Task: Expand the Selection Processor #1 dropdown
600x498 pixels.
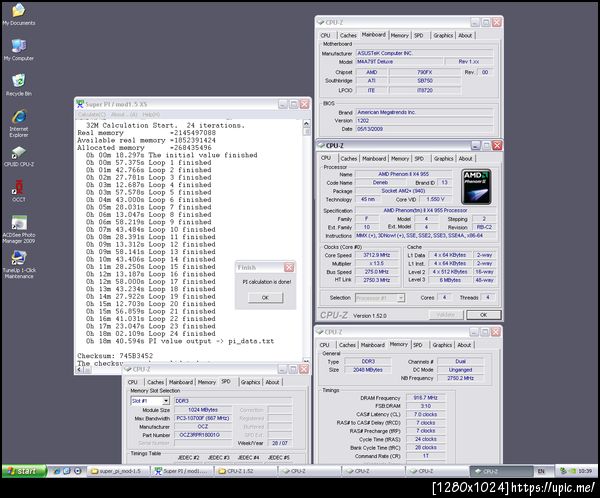Action: [x=400, y=297]
